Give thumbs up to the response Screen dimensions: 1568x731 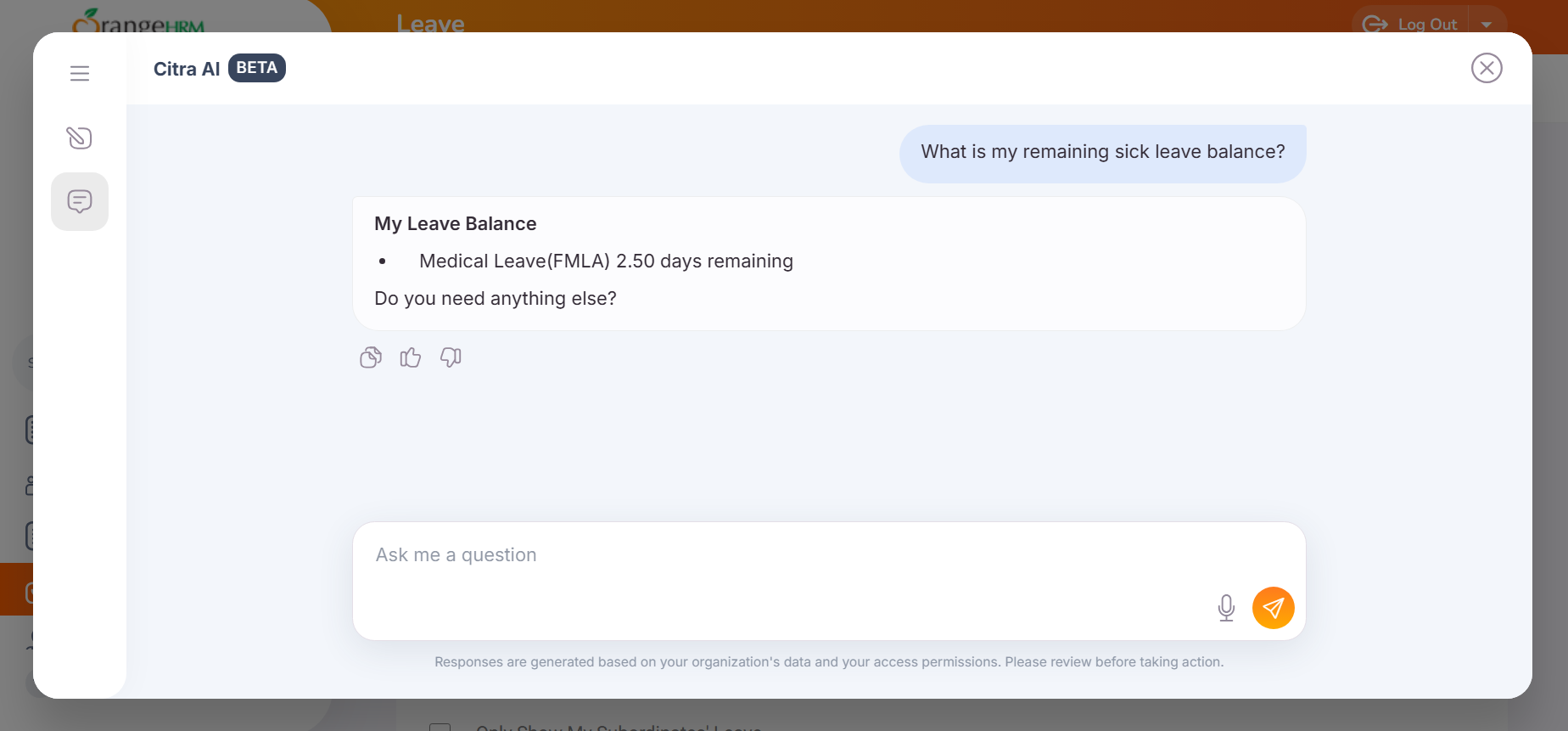point(411,357)
